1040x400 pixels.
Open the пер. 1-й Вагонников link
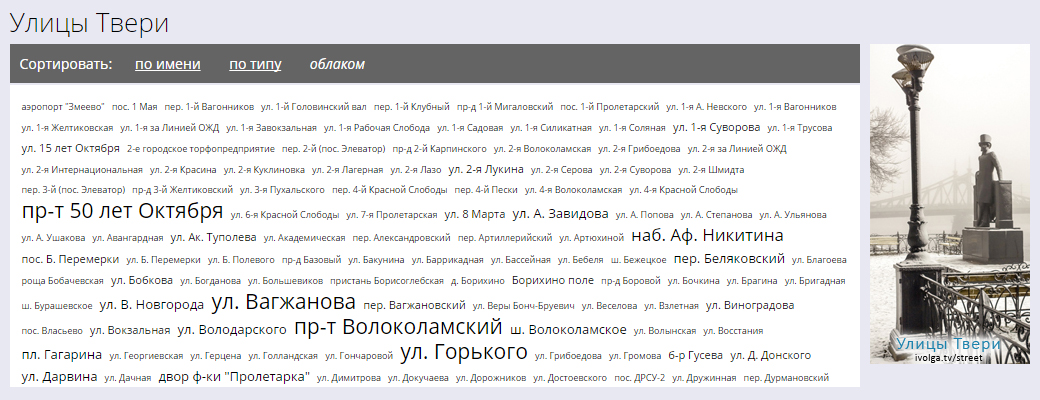(x=209, y=107)
